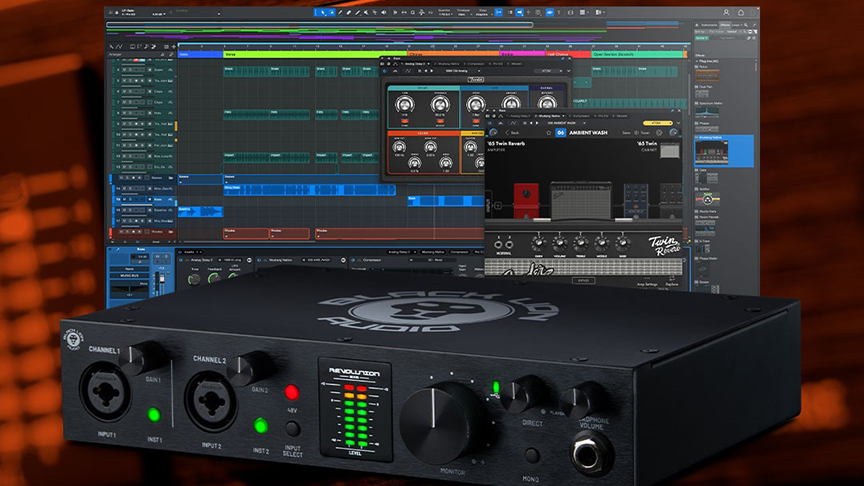The image size is (864, 486).
Task: Solo the selected Bass track
Action: click(x=130, y=199)
